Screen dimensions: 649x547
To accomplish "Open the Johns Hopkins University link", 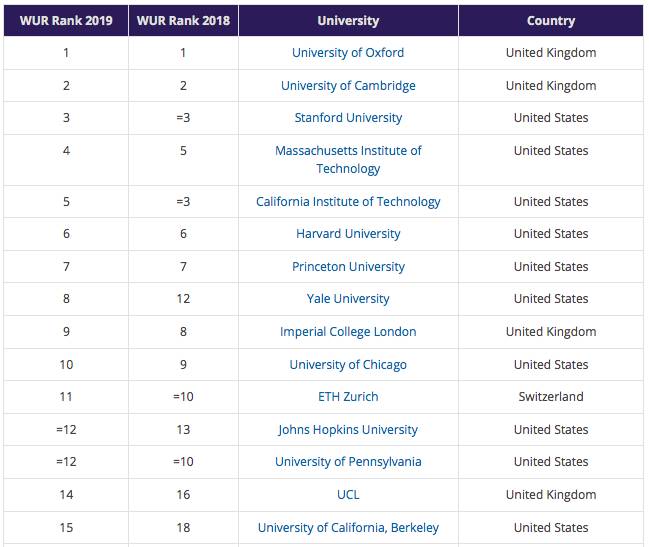I will (348, 430).
